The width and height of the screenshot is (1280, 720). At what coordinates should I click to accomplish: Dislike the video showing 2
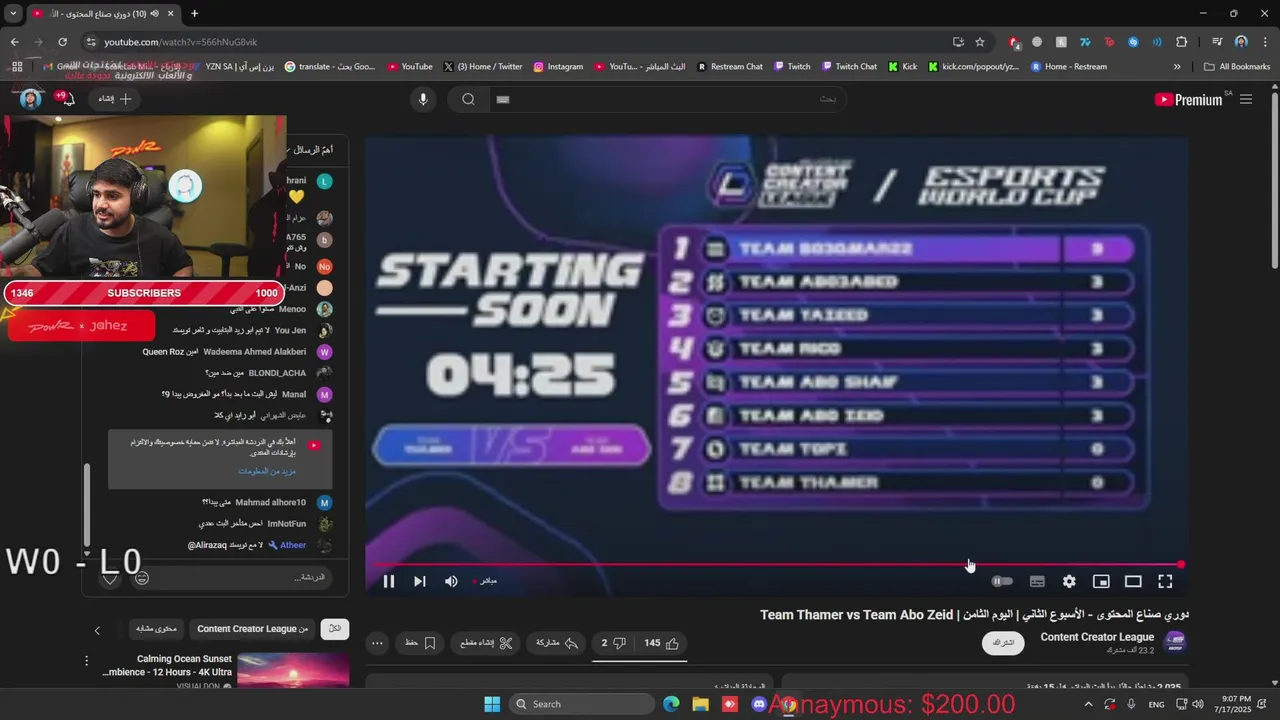coord(613,643)
